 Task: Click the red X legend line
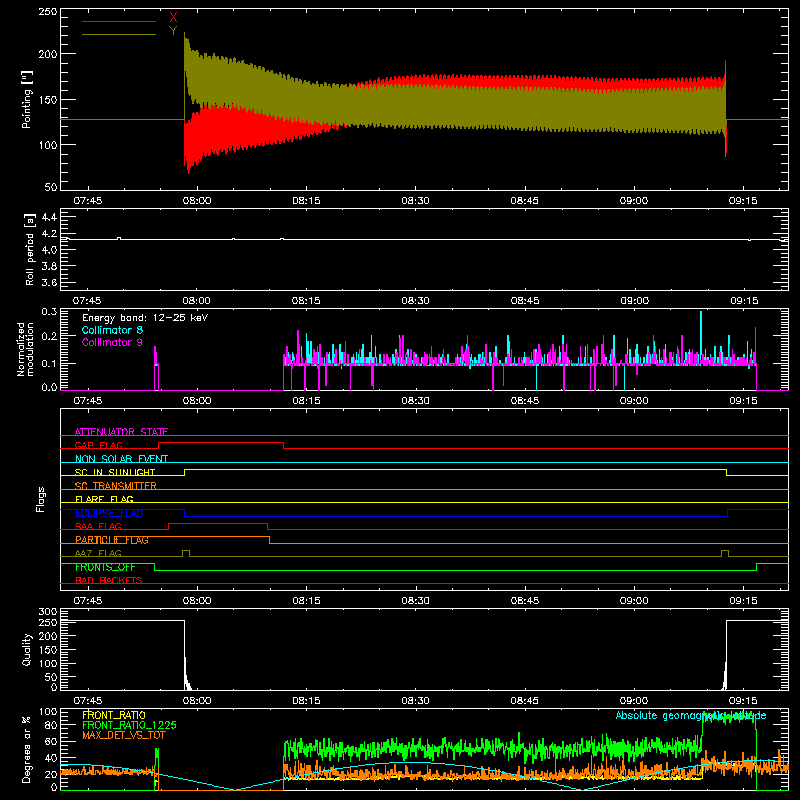(x=119, y=21)
